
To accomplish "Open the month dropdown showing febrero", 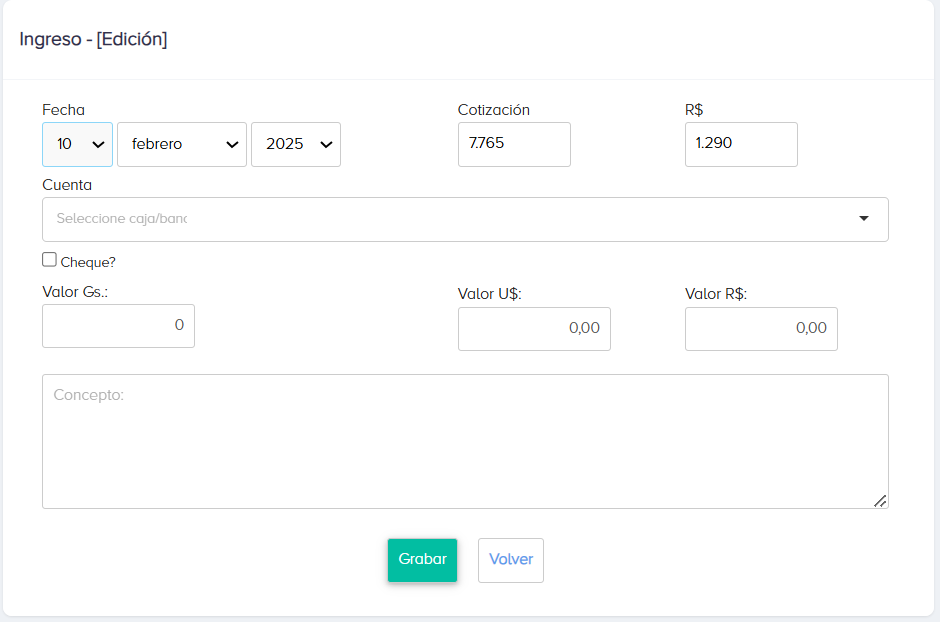I will click(x=181, y=144).
